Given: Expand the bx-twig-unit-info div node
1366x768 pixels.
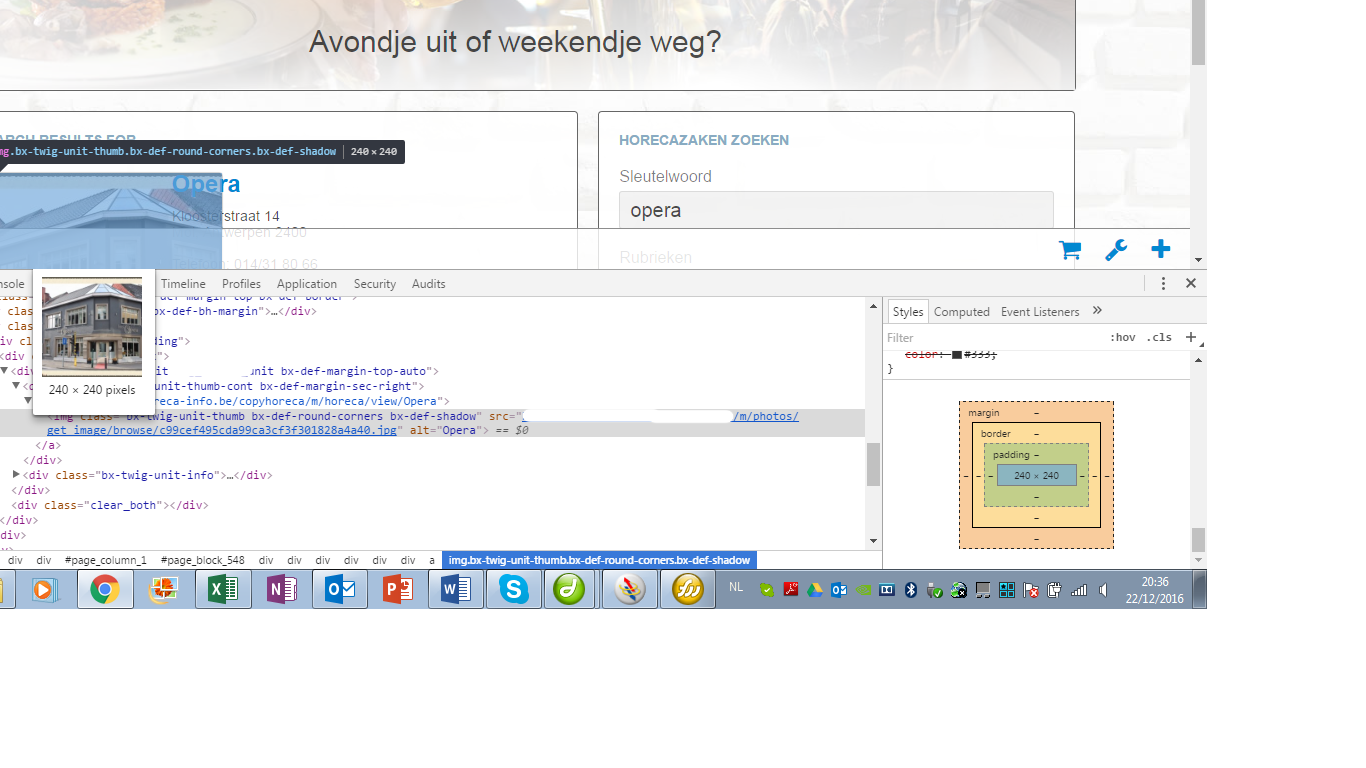Looking at the screenshot, I should click(17, 475).
